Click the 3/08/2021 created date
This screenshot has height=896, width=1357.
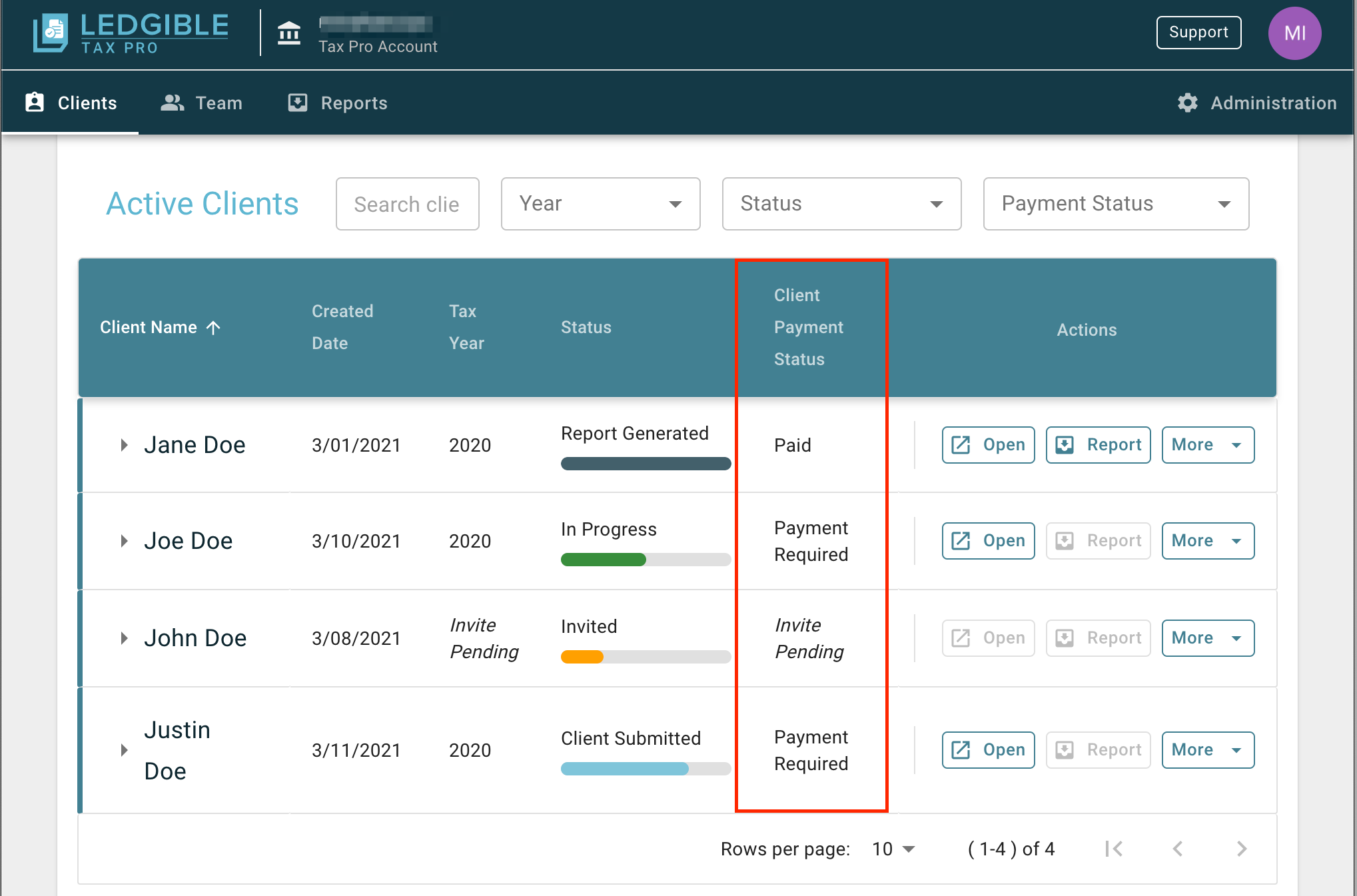[356, 638]
